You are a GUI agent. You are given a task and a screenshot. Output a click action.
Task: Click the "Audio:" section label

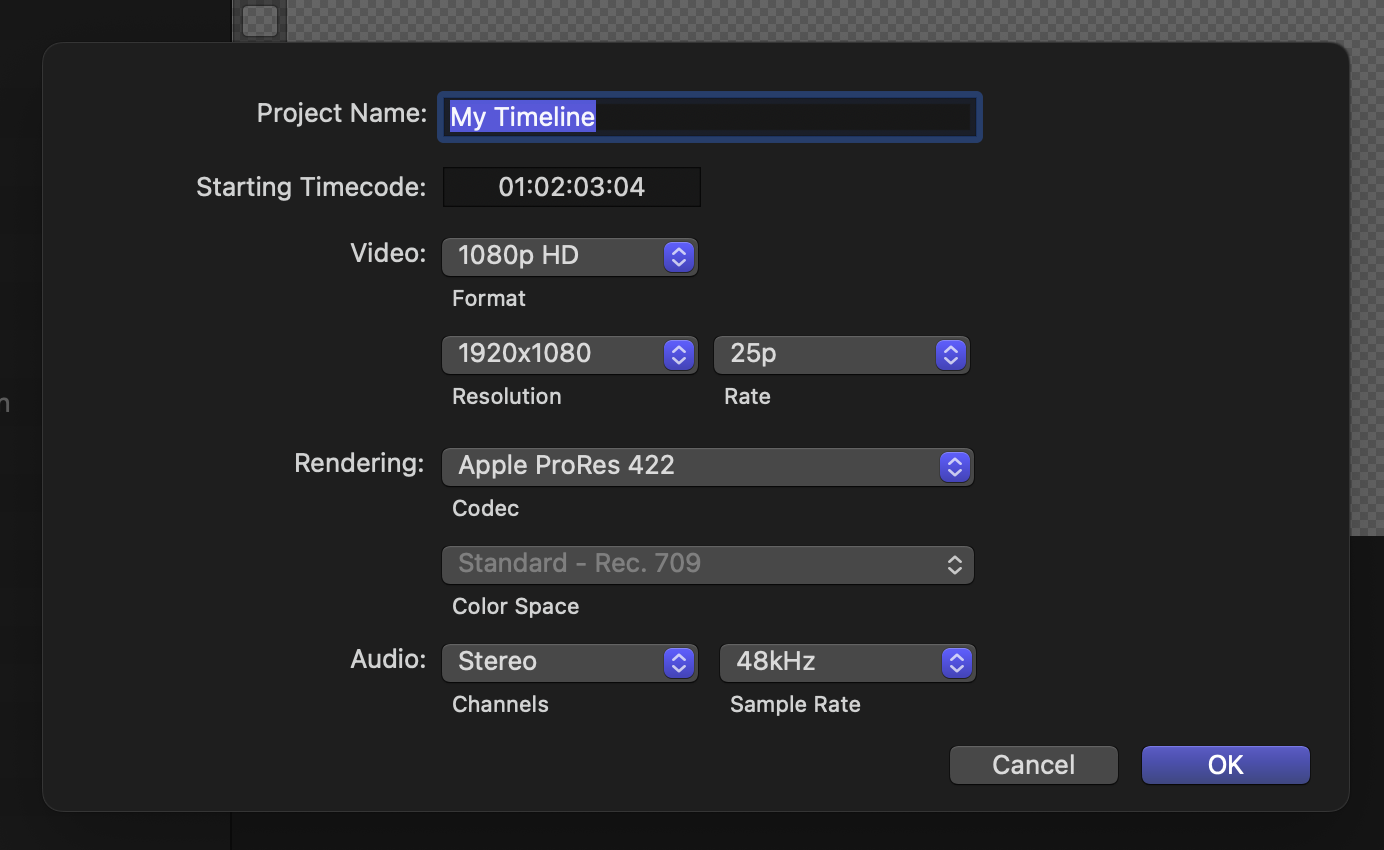click(x=388, y=659)
